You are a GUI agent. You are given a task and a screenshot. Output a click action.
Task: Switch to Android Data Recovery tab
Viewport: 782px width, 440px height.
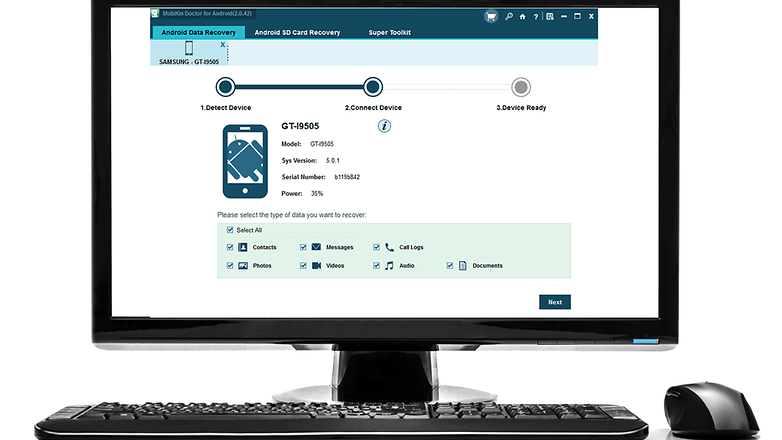coord(198,32)
